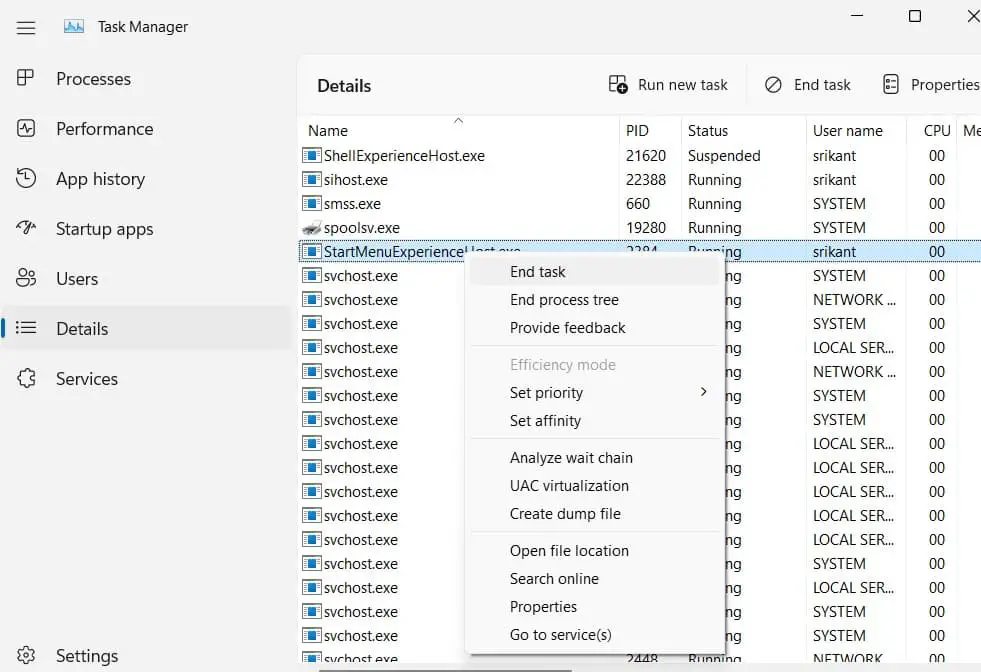This screenshot has height=672, width=981.
Task: Sort by Name column header
Action: [x=328, y=131]
